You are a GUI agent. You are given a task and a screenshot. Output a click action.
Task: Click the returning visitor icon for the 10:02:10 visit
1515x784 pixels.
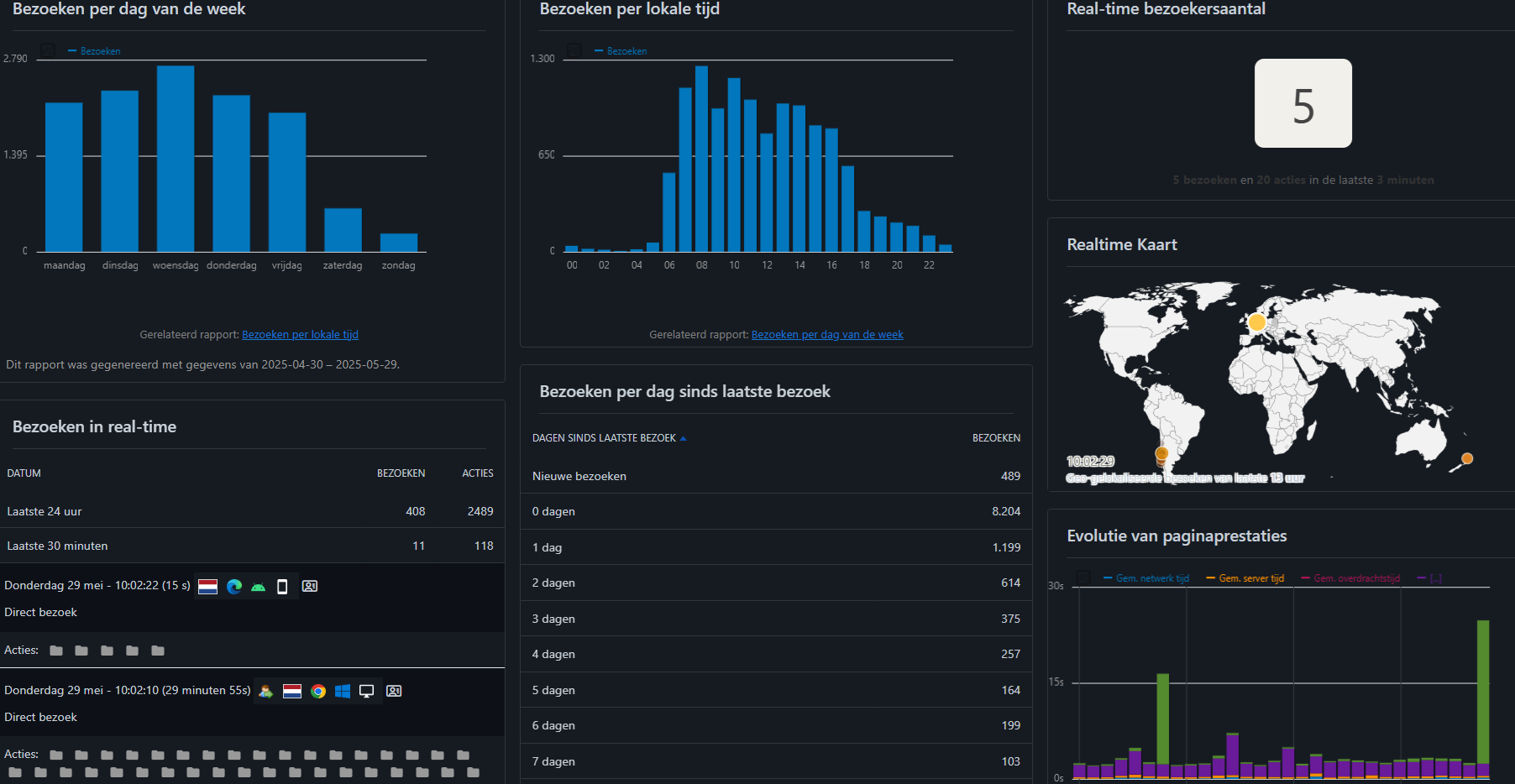click(x=266, y=692)
